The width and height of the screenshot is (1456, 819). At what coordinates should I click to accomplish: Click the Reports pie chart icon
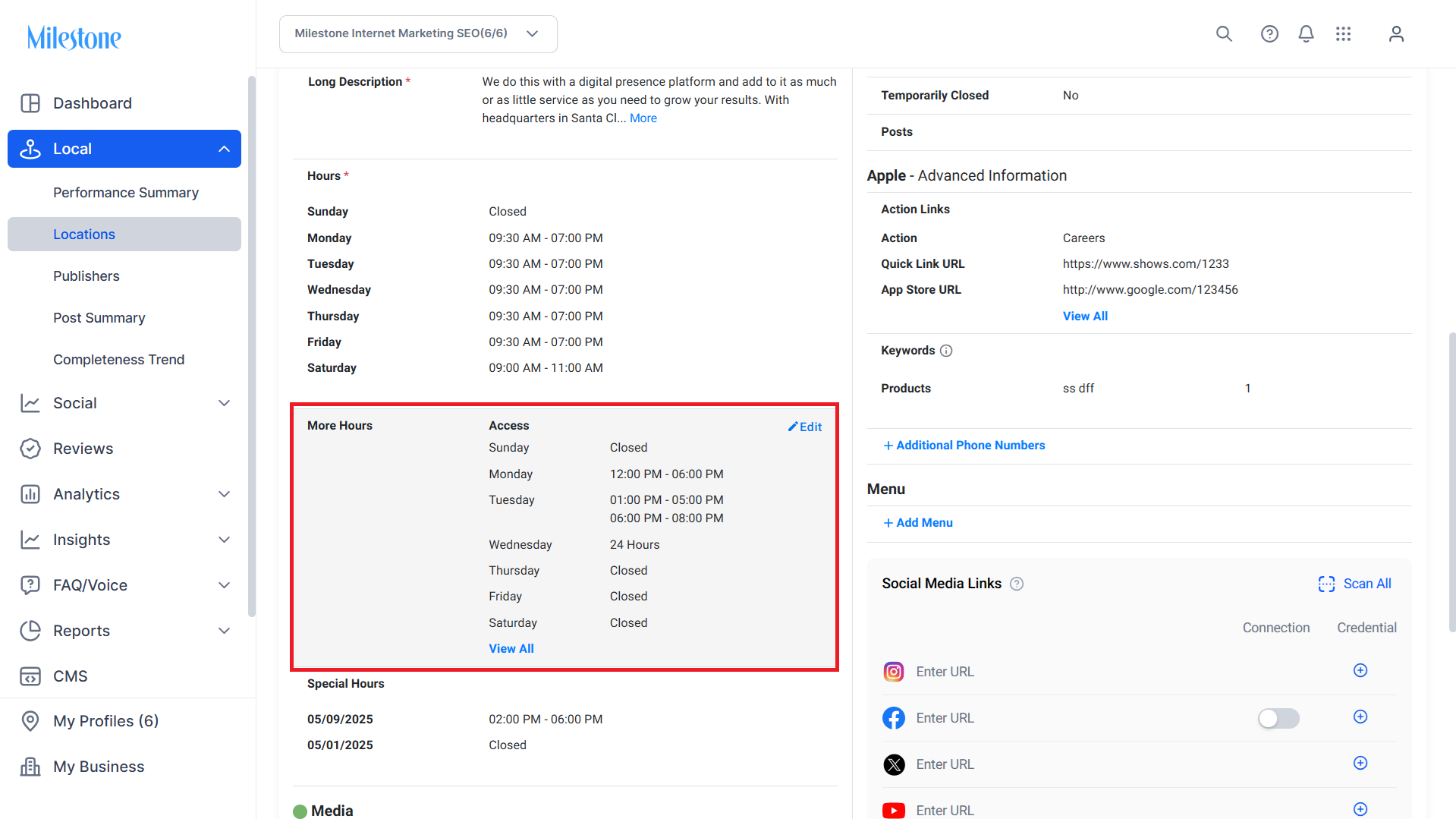[30, 631]
